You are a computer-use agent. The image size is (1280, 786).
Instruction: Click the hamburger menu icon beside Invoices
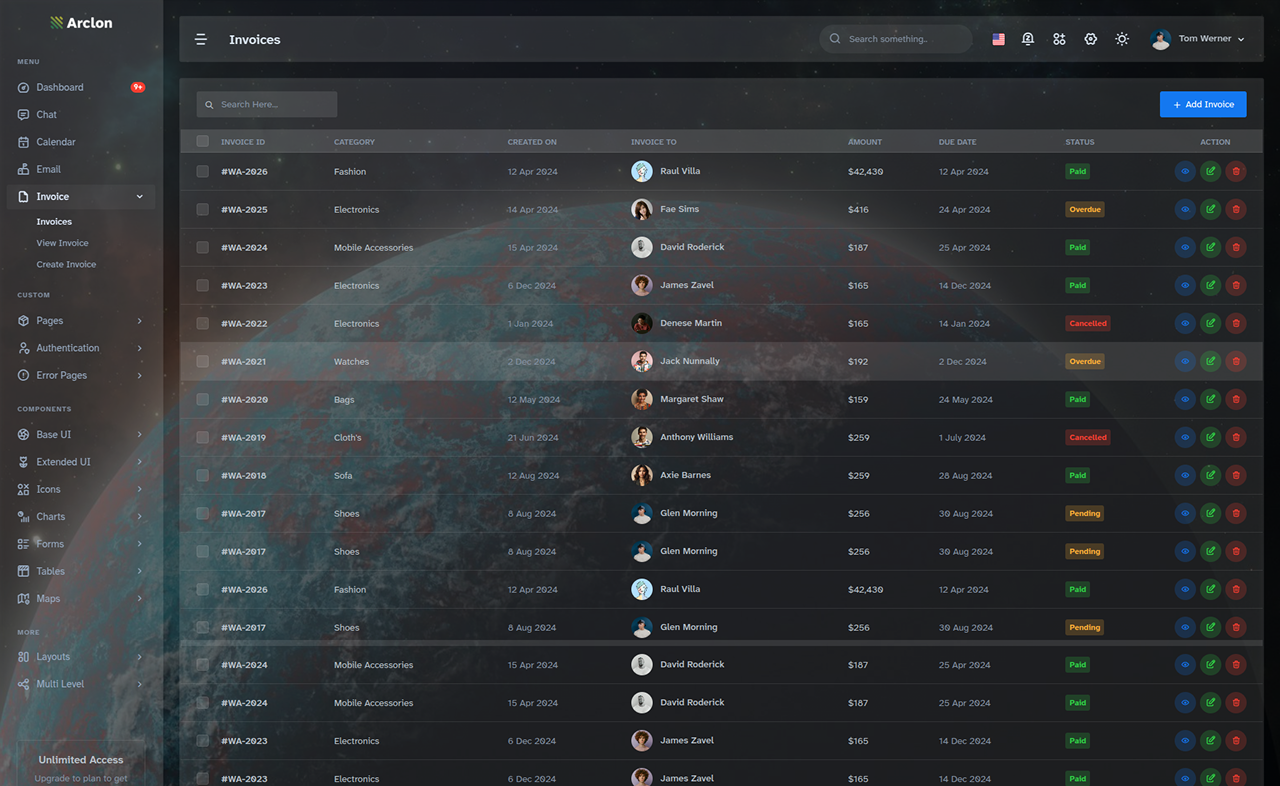pos(201,39)
